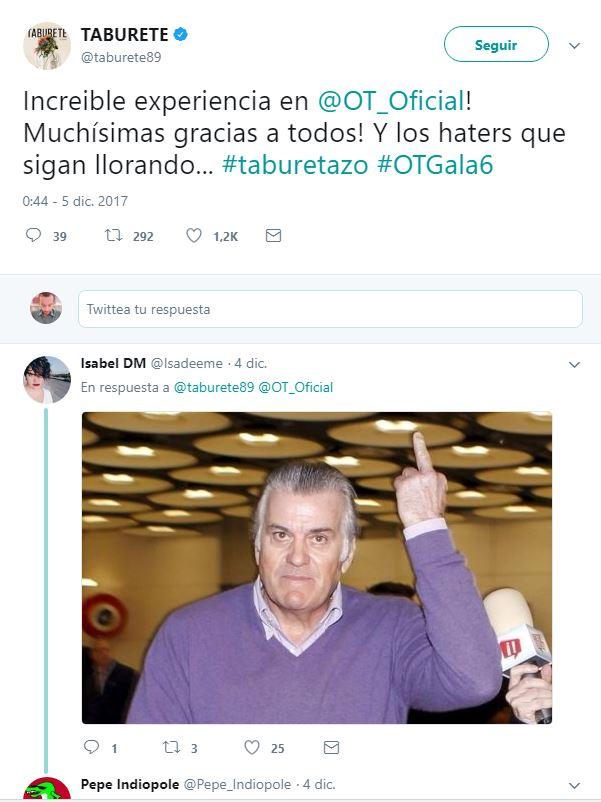This screenshot has height=802, width=601.
Task: Open more options chevron for TABURETE tweet
Action: click(574, 46)
